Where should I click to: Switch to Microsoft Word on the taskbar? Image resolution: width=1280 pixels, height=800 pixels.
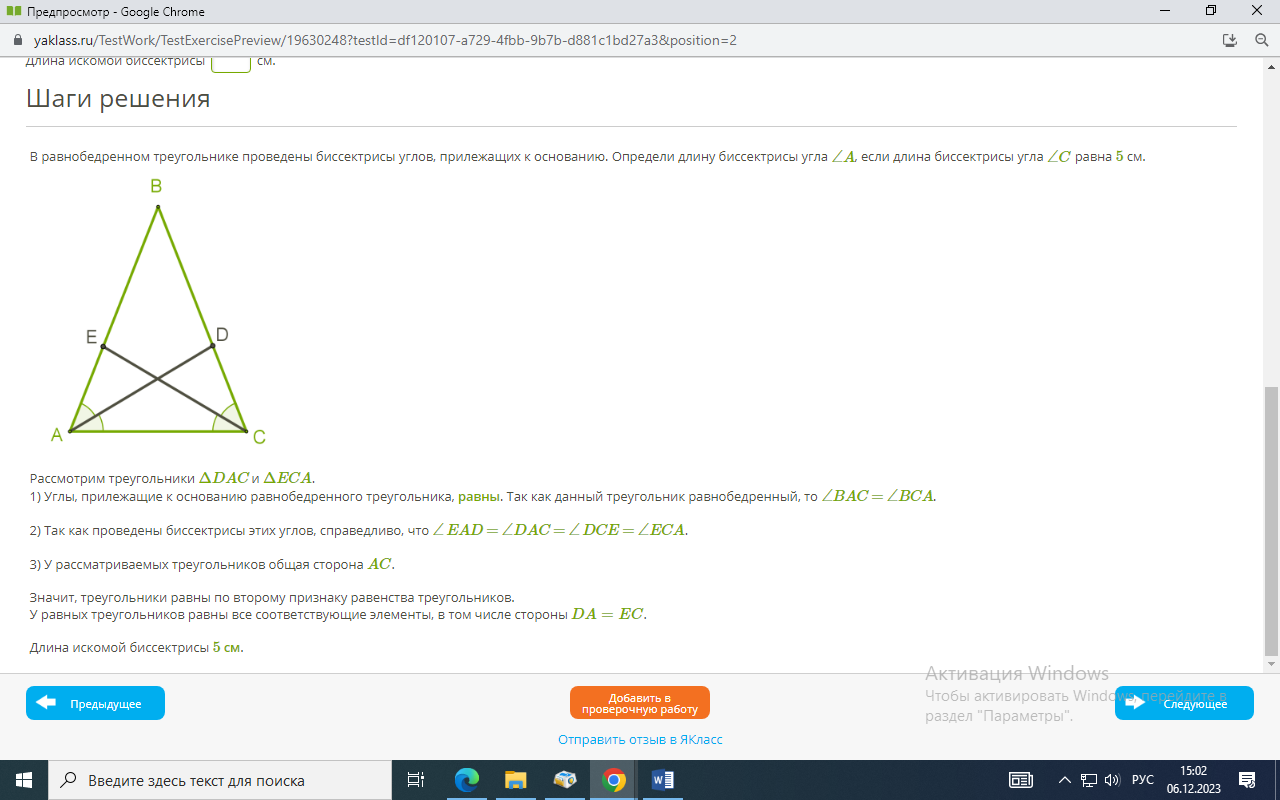[x=663, y=780]
